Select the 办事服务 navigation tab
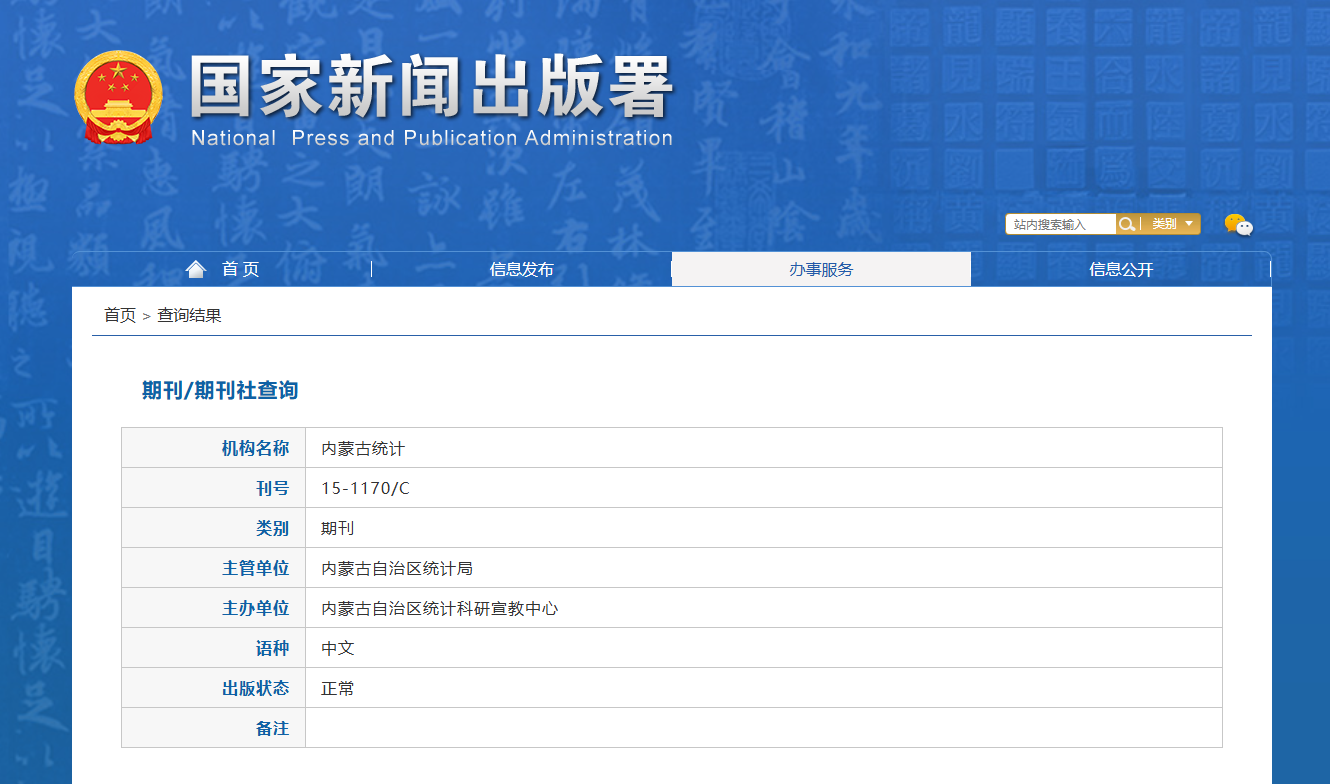Screen dimensions: 1330x784 821,269
